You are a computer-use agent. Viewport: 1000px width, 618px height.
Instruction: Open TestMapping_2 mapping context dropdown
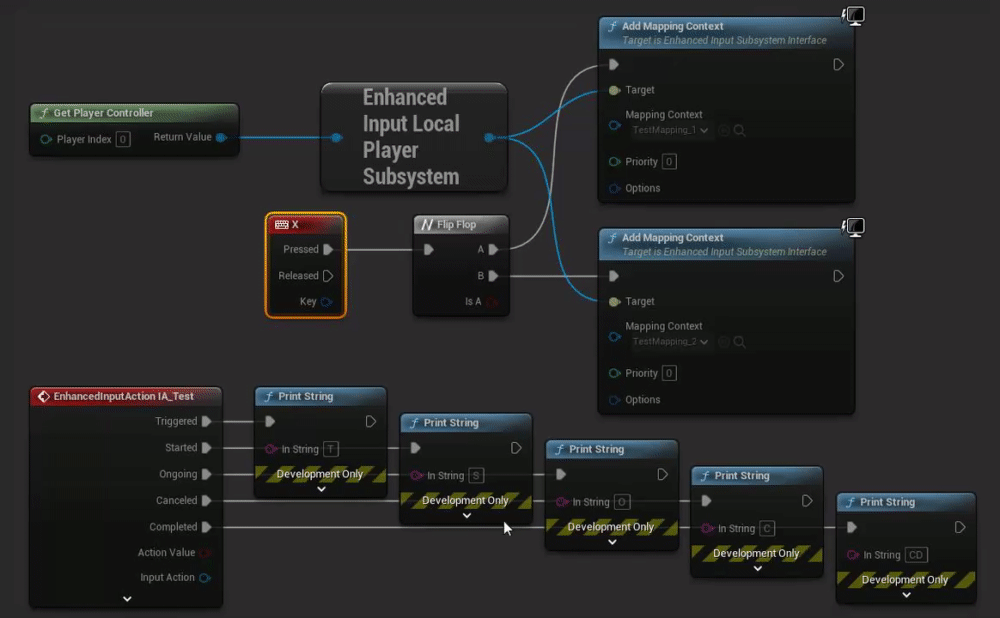(x=670, y=342)
